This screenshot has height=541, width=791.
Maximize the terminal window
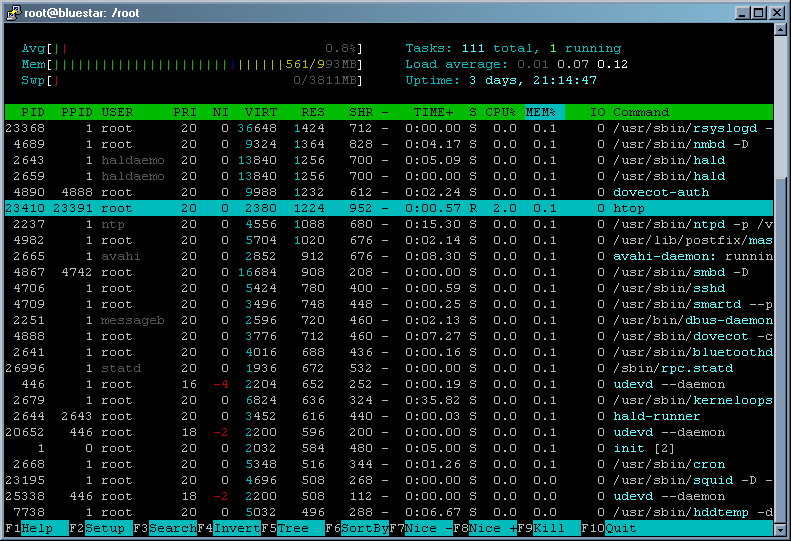[x=758, y=13]
